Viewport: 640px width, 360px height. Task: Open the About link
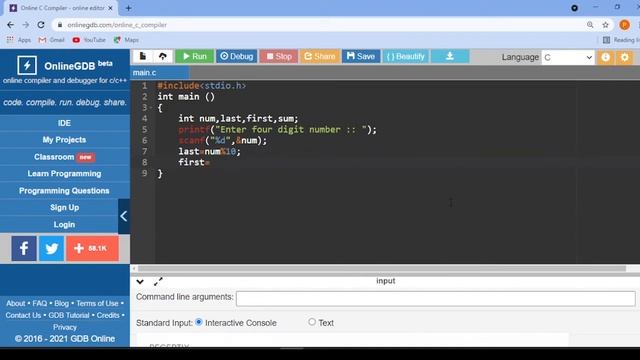point(16,304)
